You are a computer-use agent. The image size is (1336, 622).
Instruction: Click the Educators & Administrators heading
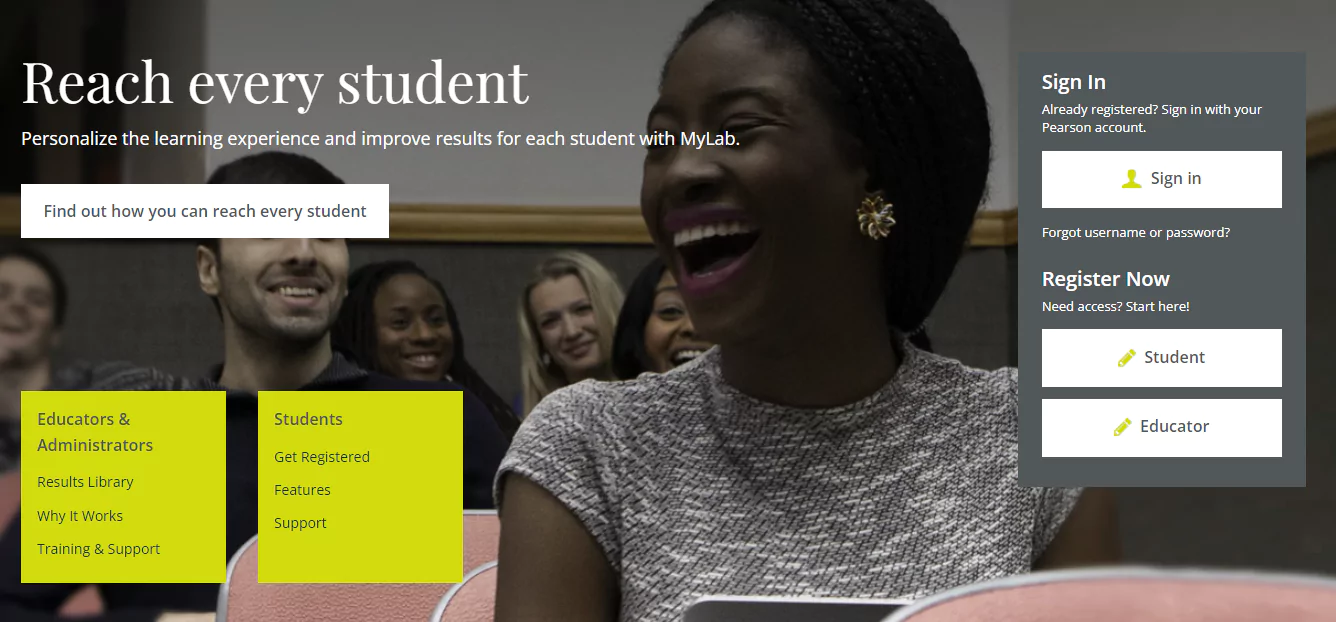click(x=95, y=432)
